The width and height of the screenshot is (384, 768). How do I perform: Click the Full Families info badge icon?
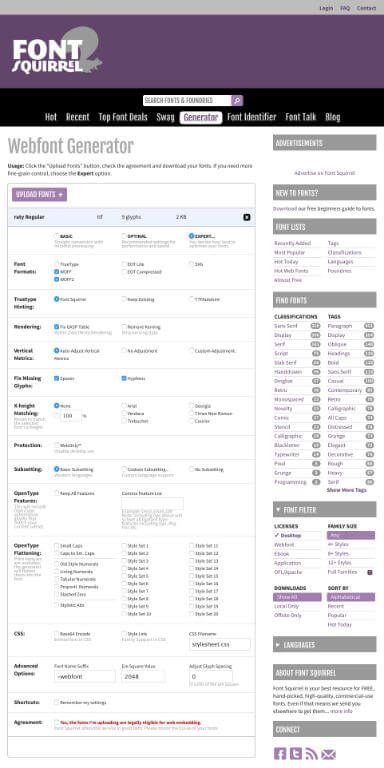click(x=370, y=572)
